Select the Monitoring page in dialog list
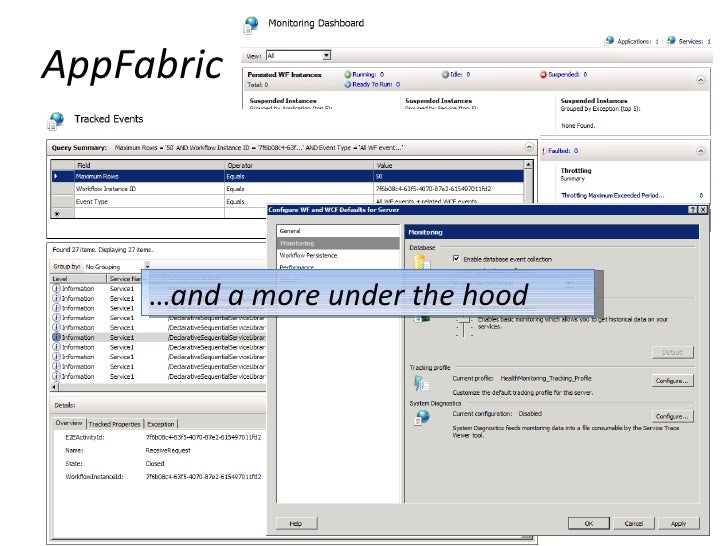This screenshot has width=728, height=546. 338,243
